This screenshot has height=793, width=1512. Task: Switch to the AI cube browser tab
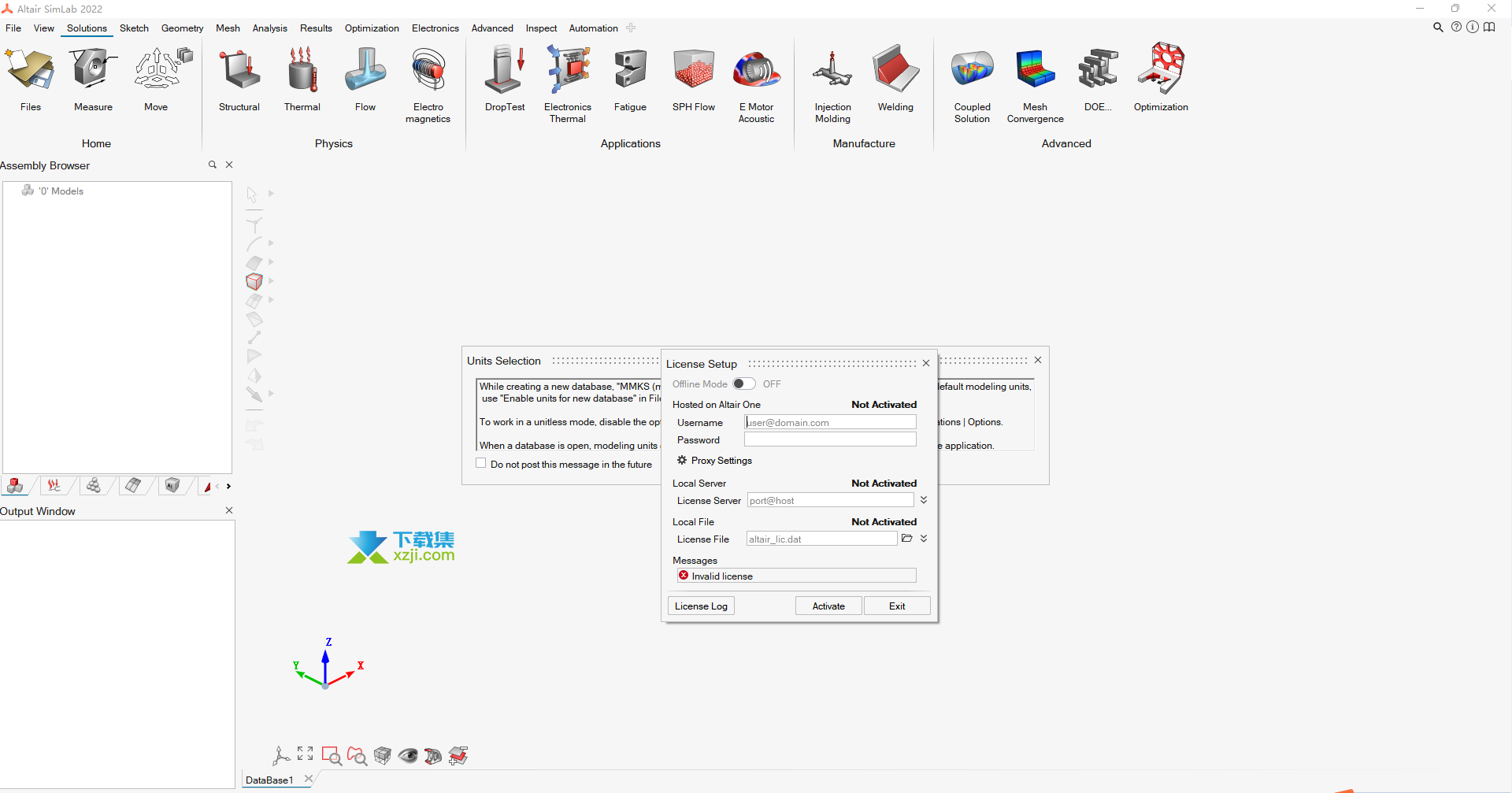point(172,486)
